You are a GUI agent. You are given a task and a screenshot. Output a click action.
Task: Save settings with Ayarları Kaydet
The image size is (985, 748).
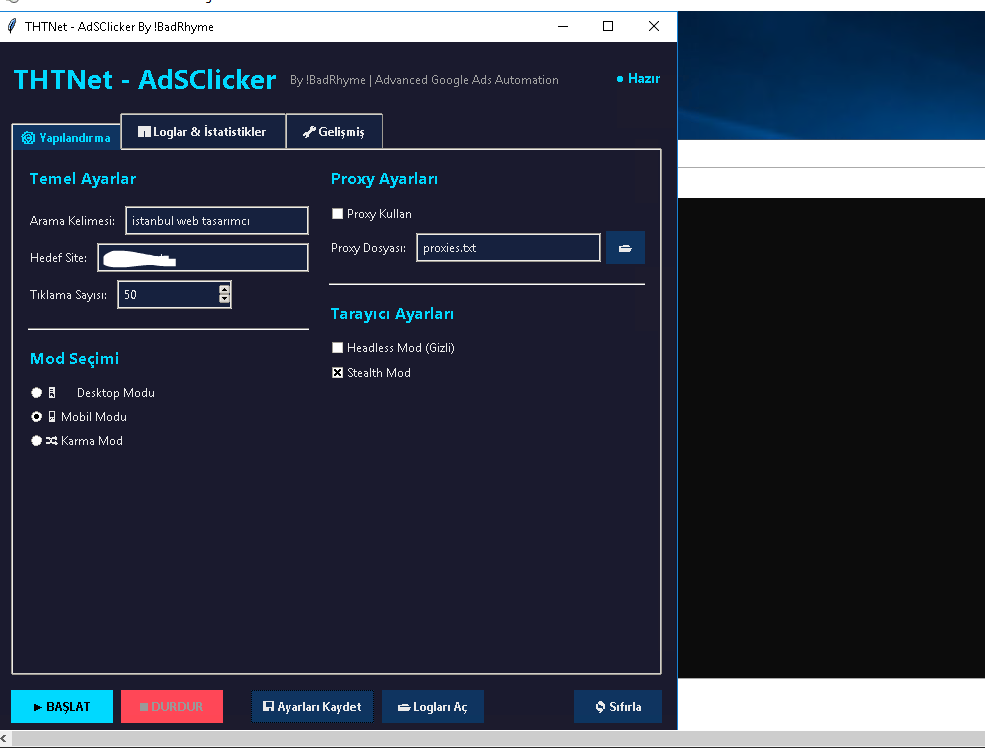click(x=312, y=707)
